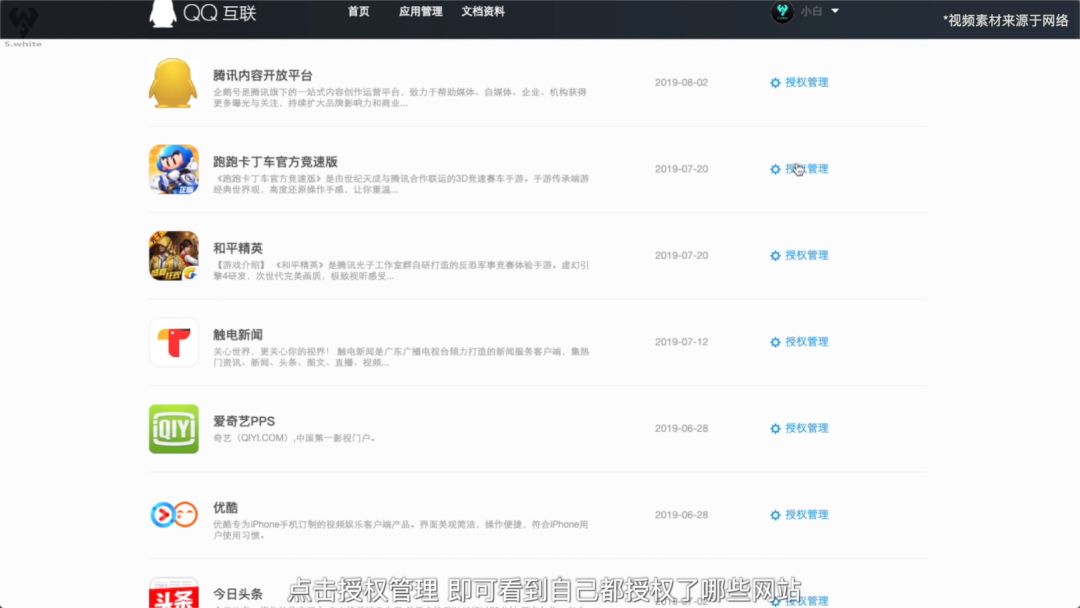Open 授权管理 for 和平精英
This screenshot has height=608, width=1080.
point(807,255)
